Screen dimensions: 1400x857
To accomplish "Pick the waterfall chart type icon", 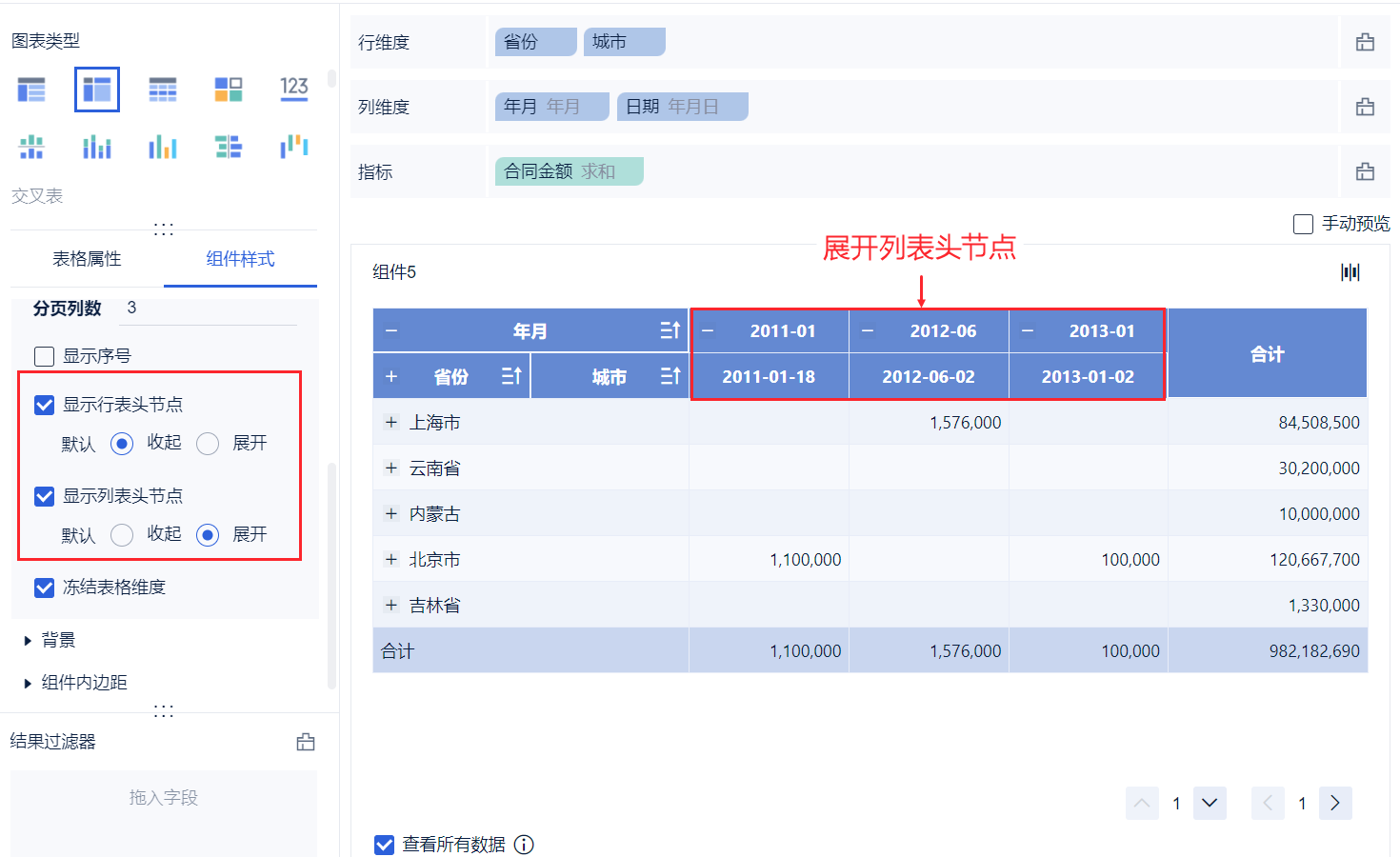I will (294, 147).
